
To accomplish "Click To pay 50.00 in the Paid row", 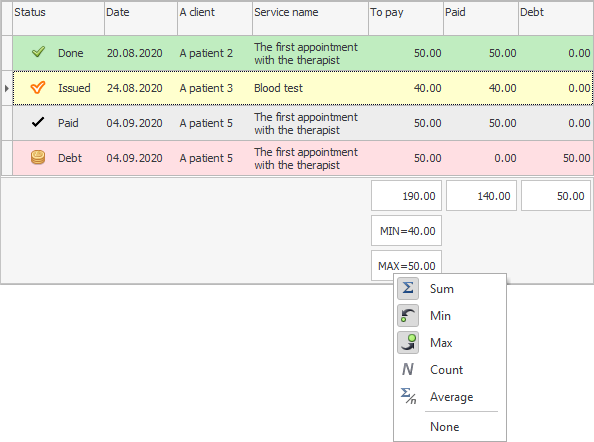I will click(427, 123).
